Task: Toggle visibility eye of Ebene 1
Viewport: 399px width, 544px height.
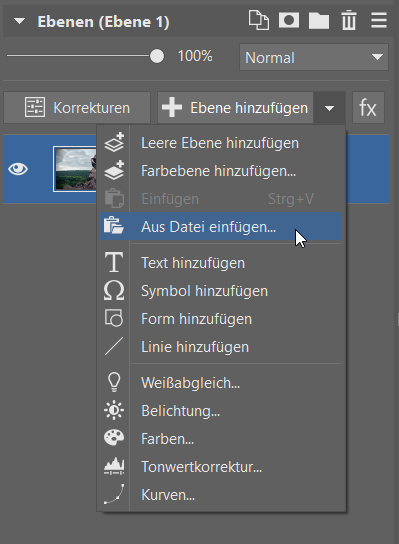Action: click(18, 169)
